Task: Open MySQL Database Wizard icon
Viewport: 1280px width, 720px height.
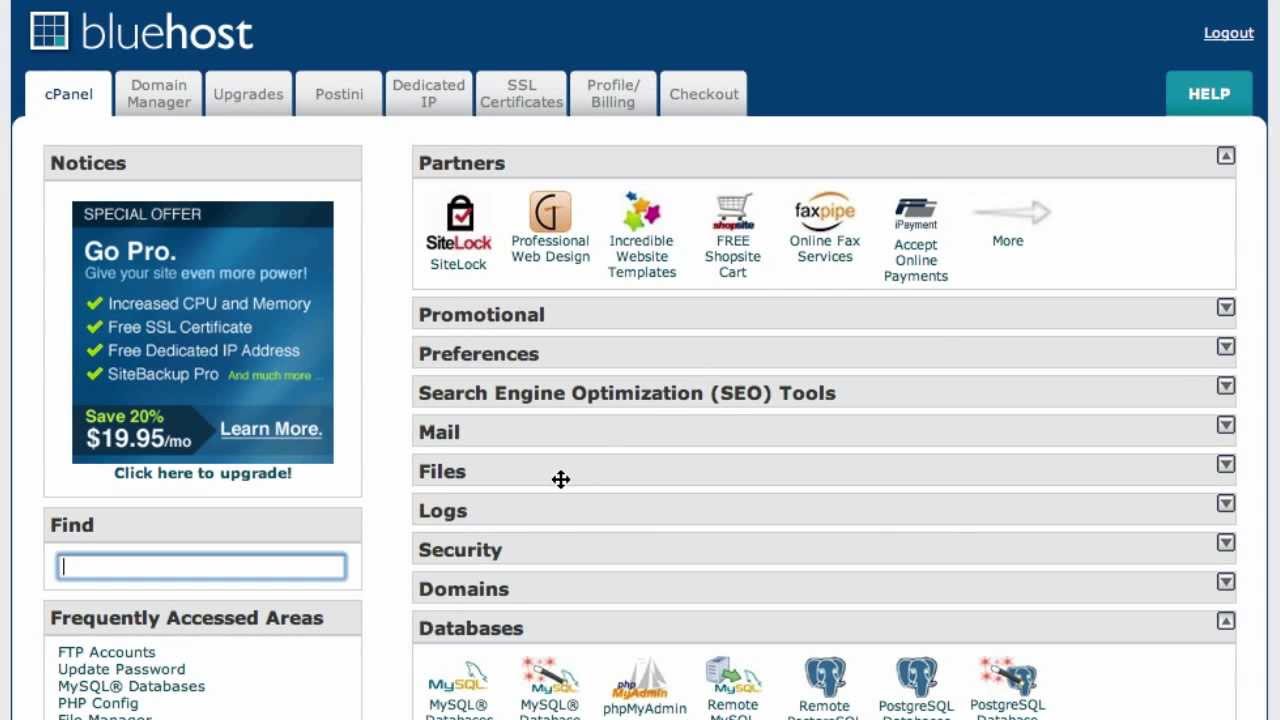Action: point(550,677)
